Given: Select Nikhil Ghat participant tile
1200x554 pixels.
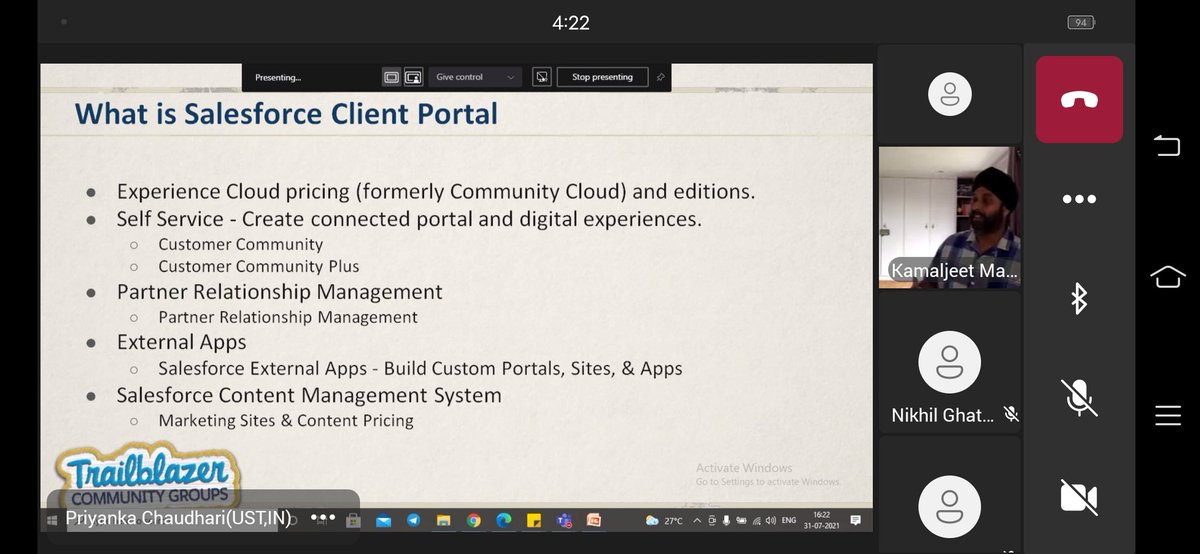Looking at the screenshot, I should [949, 362].
